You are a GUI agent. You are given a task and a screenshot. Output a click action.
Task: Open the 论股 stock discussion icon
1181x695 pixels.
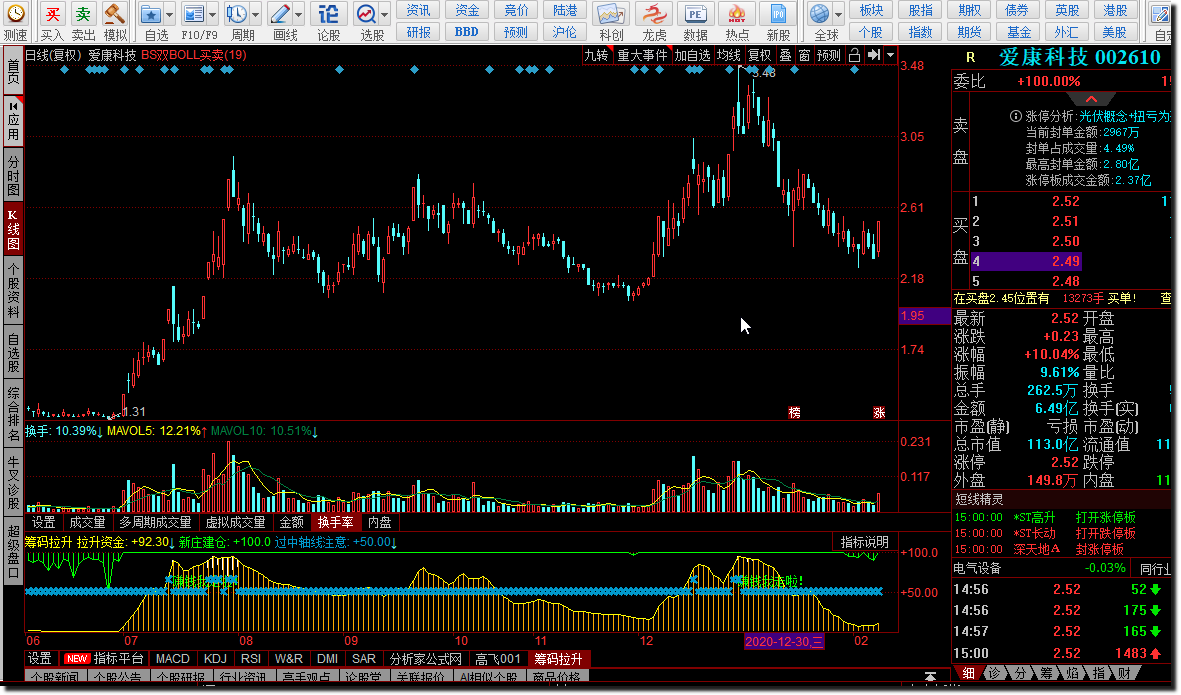(x=328, y=14)
